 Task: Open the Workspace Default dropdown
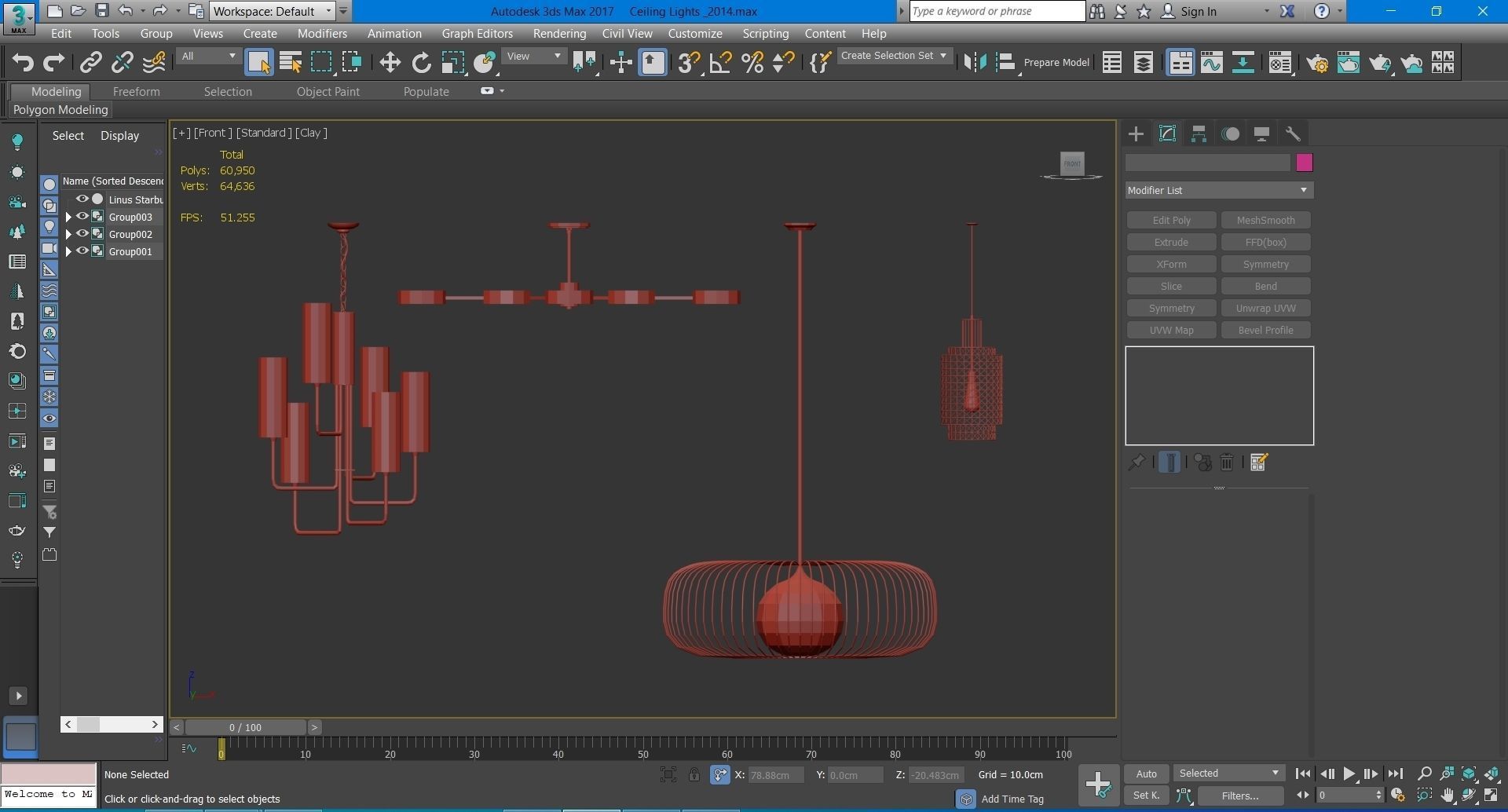(273, 11)
